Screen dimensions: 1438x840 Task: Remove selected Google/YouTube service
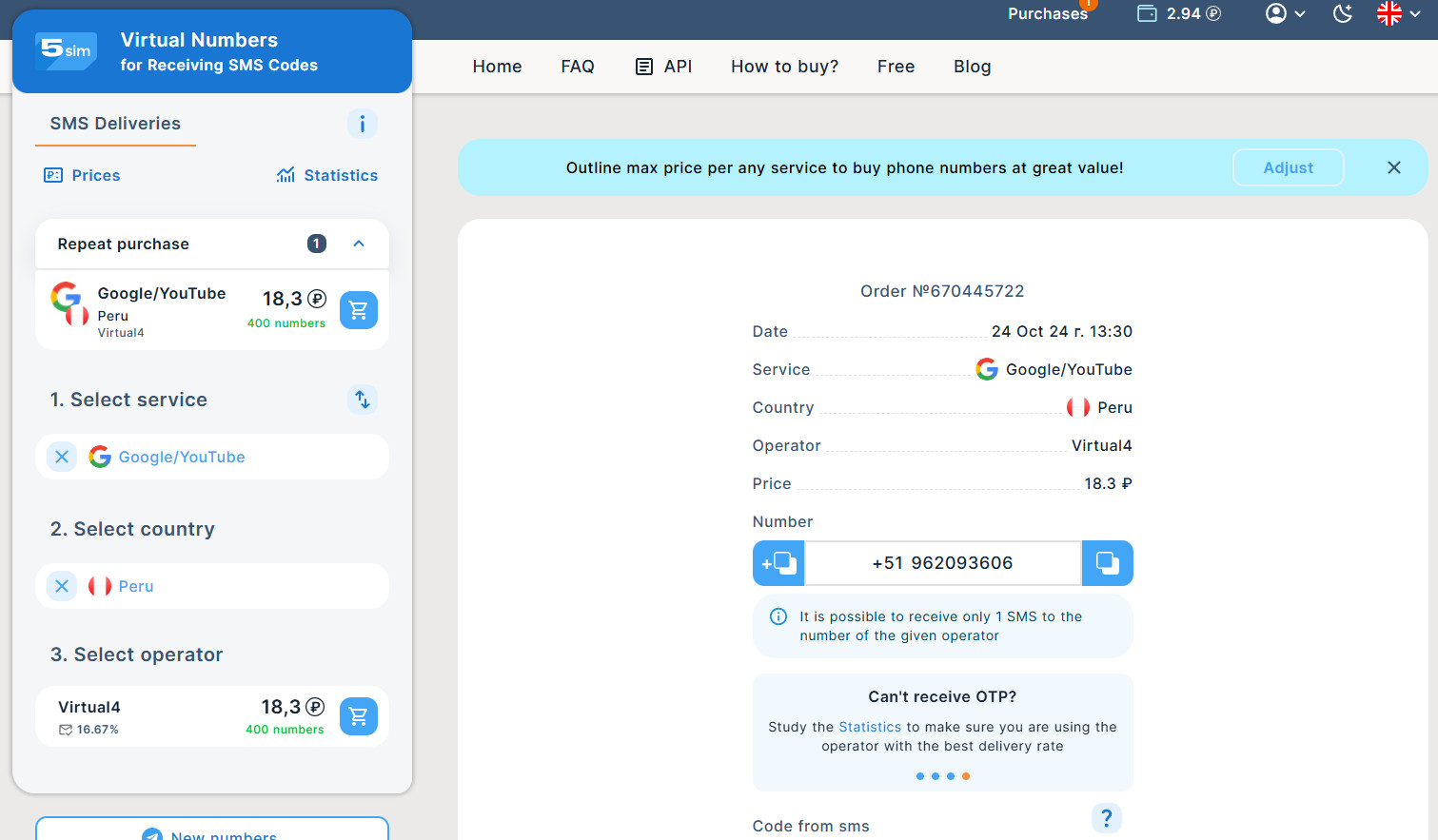62,457
